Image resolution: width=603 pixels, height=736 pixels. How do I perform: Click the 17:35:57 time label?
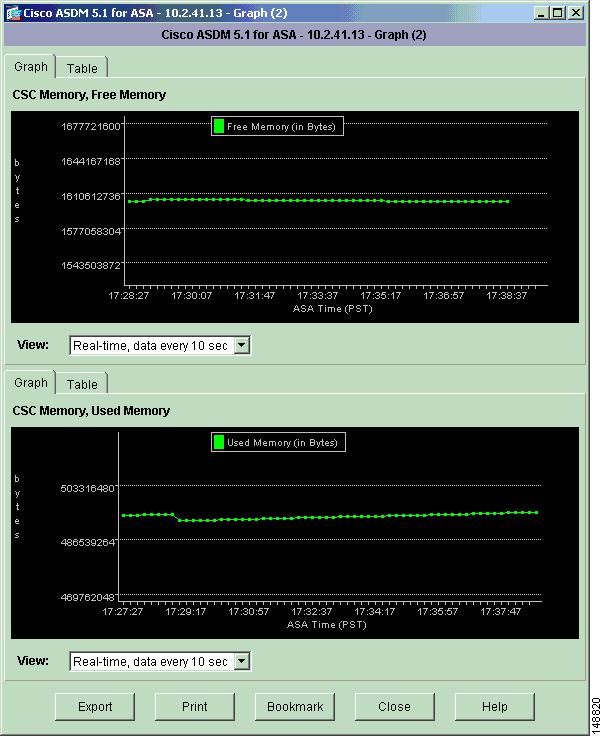point(437,612)
